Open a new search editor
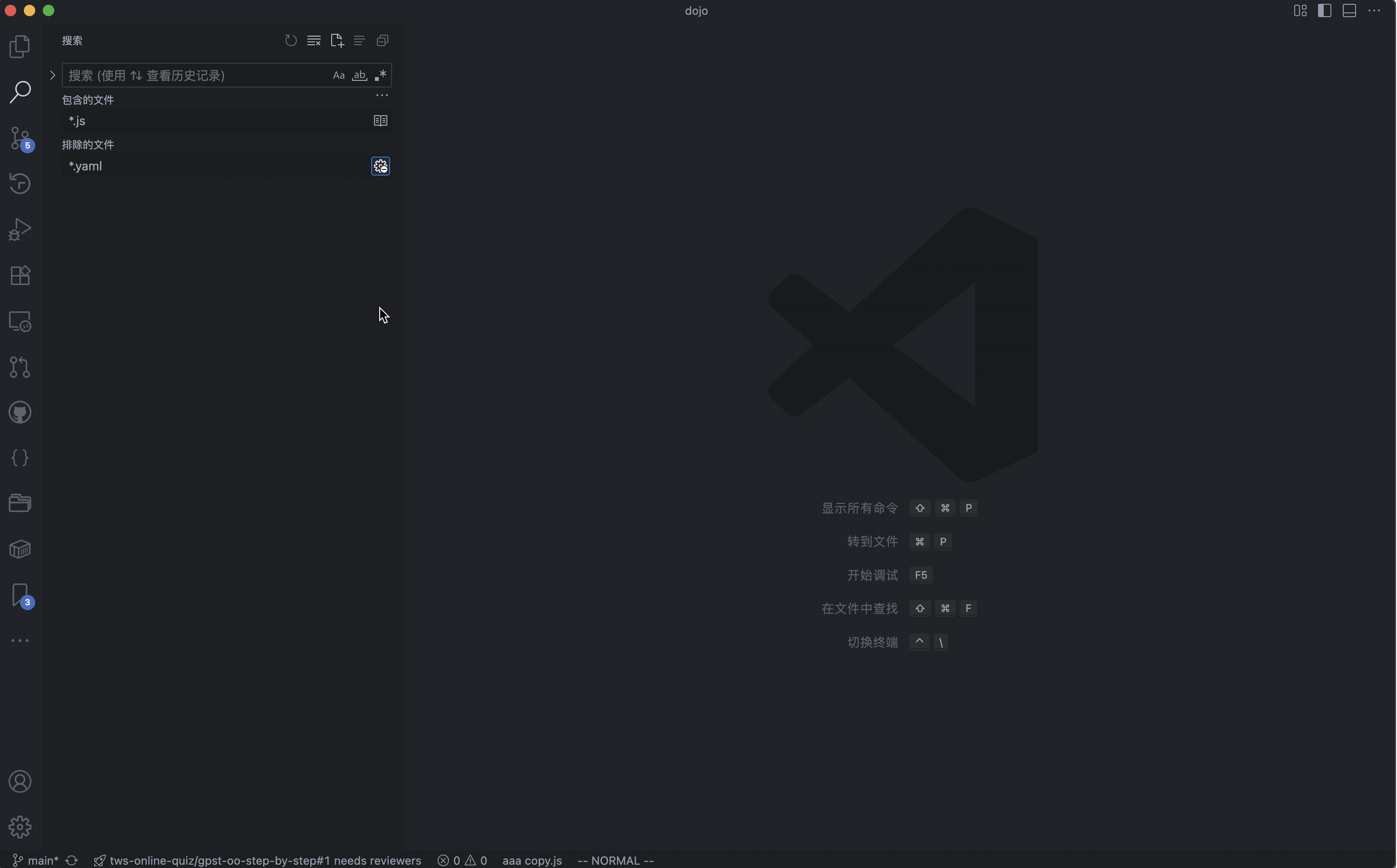The height and width of the screenshot is (868, 1397). point(337,41)
